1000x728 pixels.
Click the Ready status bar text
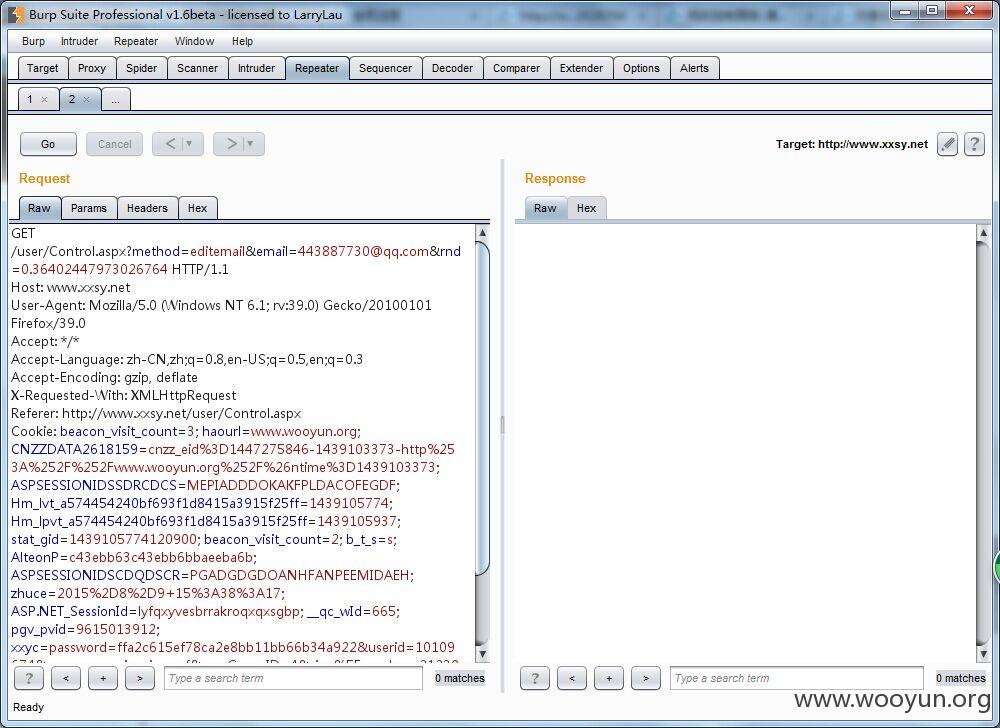[x=28, y=707]
